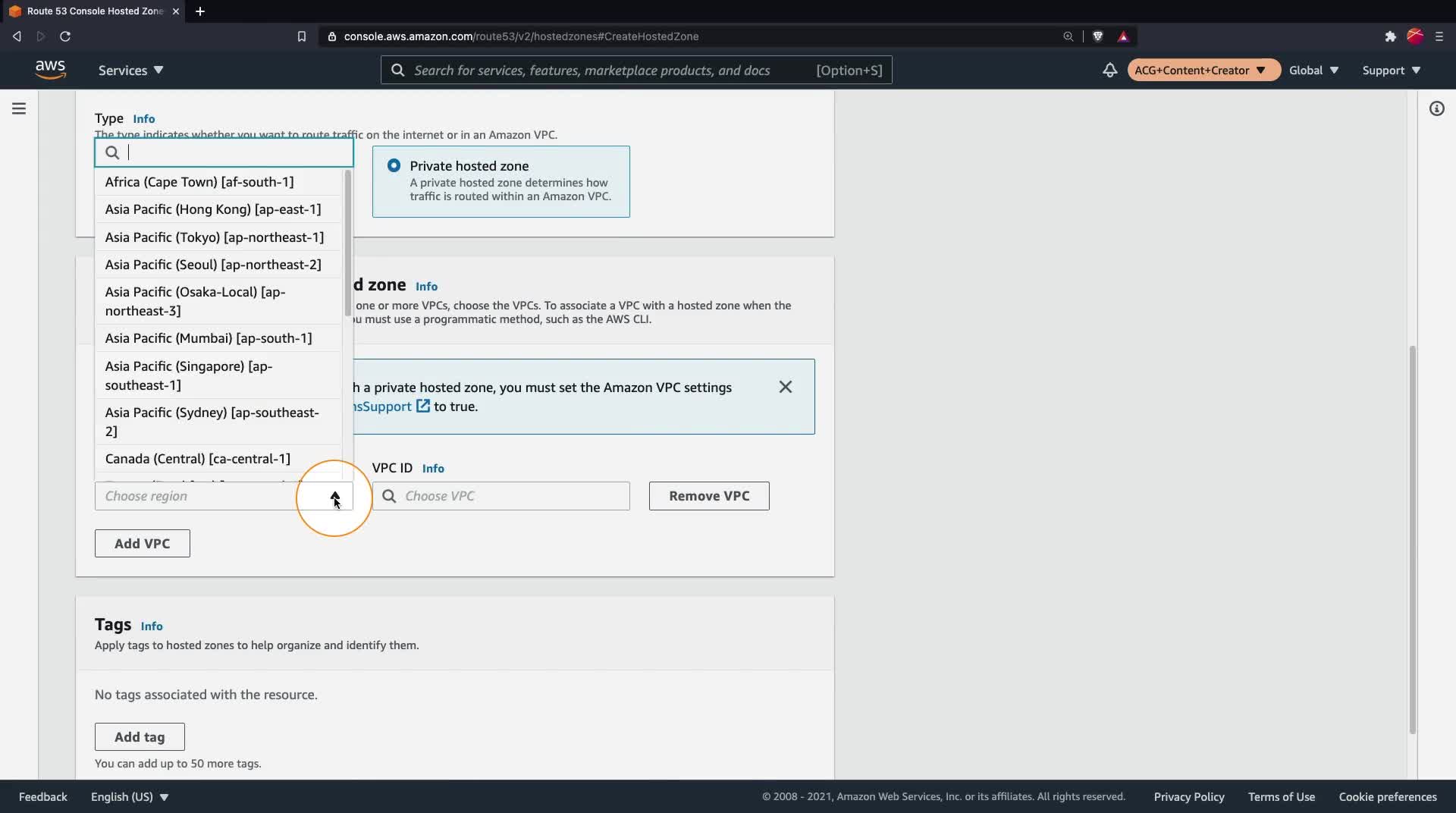
Task: Select Asia Pacific (Hong Kong) ap-east-1
Action: (218, 209)
